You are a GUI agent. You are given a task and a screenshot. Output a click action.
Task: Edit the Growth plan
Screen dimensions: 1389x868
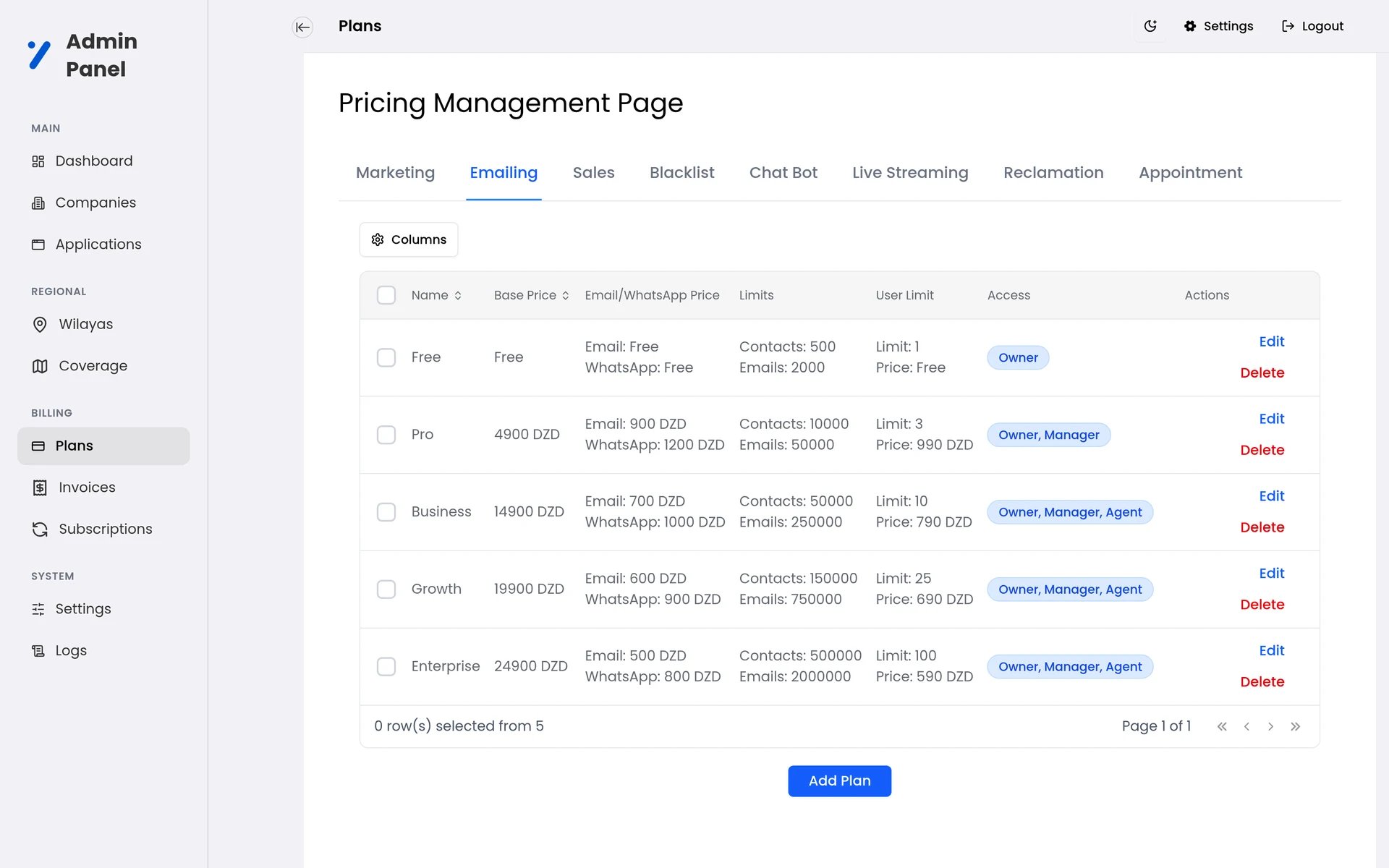[x=1271, y=574]
